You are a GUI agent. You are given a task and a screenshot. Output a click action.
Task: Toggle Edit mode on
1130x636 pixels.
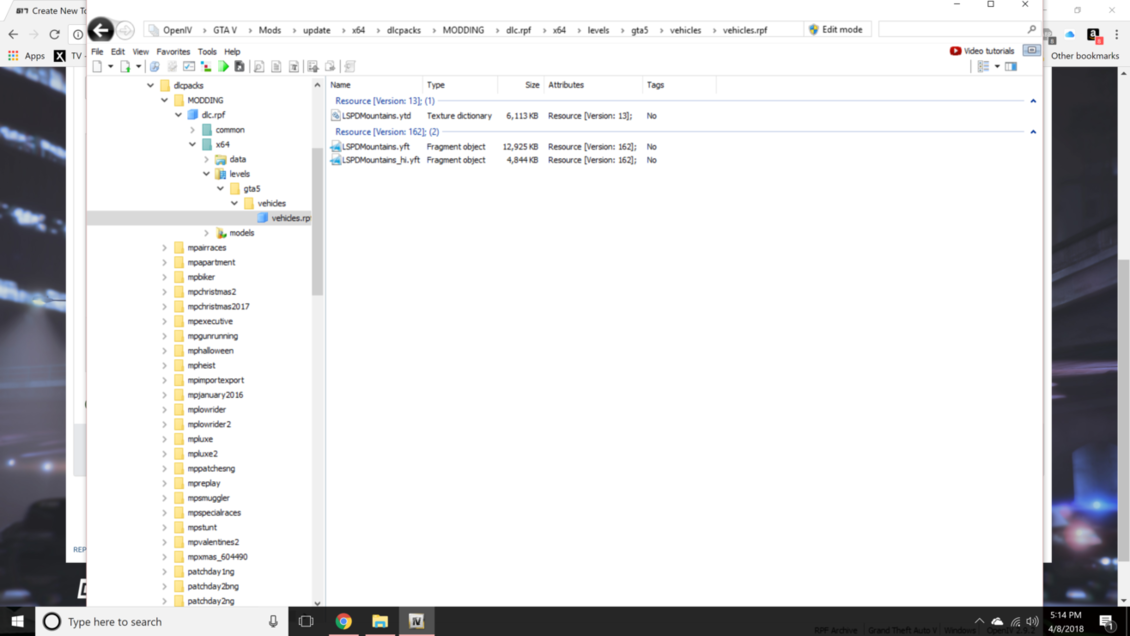pyautogui.click(x=835, y=30)
